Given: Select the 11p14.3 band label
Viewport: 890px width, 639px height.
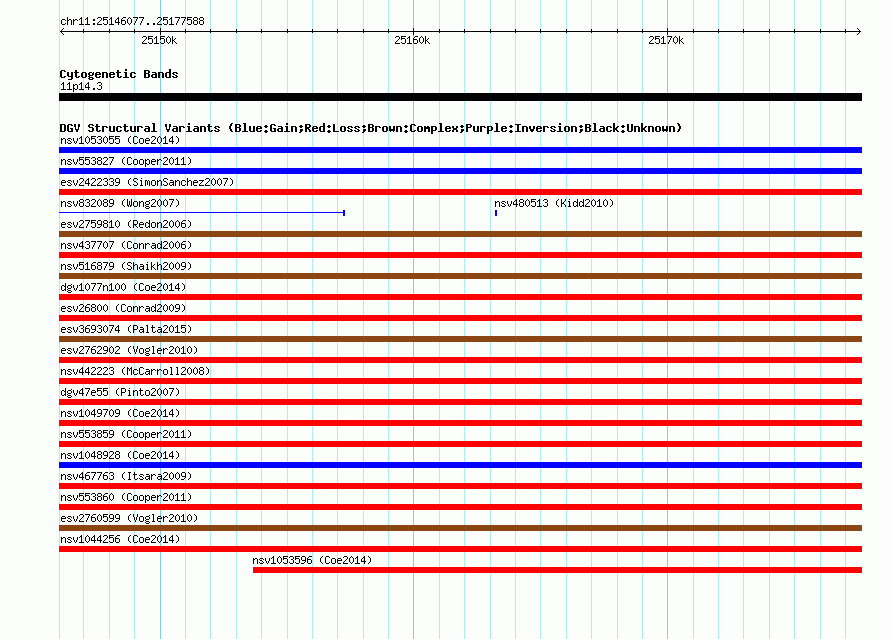Looking at the screenshot, I should [x=81, y=86].
